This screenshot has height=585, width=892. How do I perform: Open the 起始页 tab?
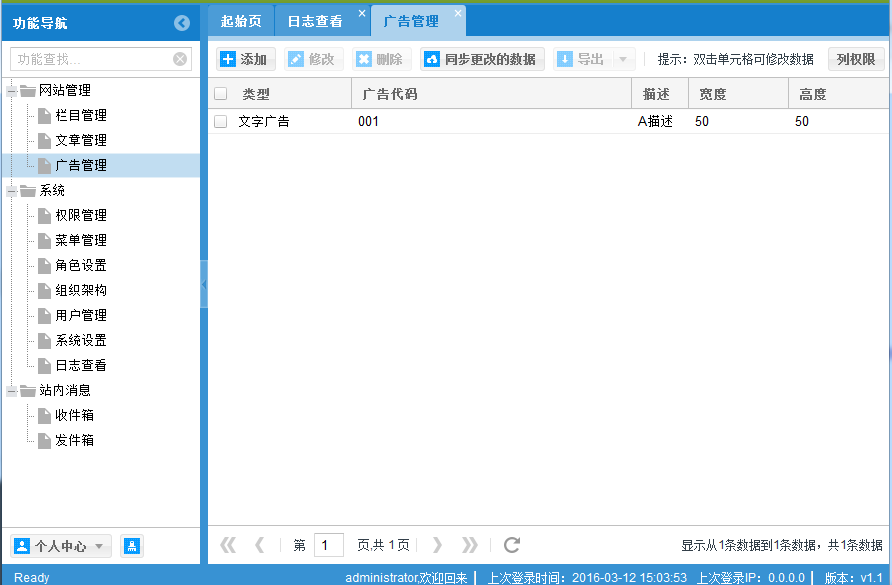pos(240,20)
